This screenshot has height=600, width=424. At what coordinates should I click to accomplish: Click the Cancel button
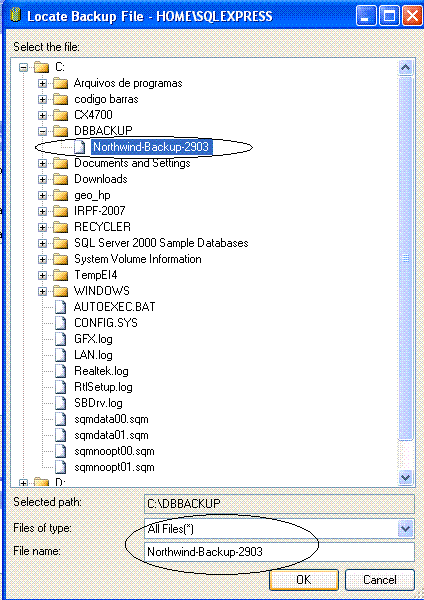coord(380,580)
